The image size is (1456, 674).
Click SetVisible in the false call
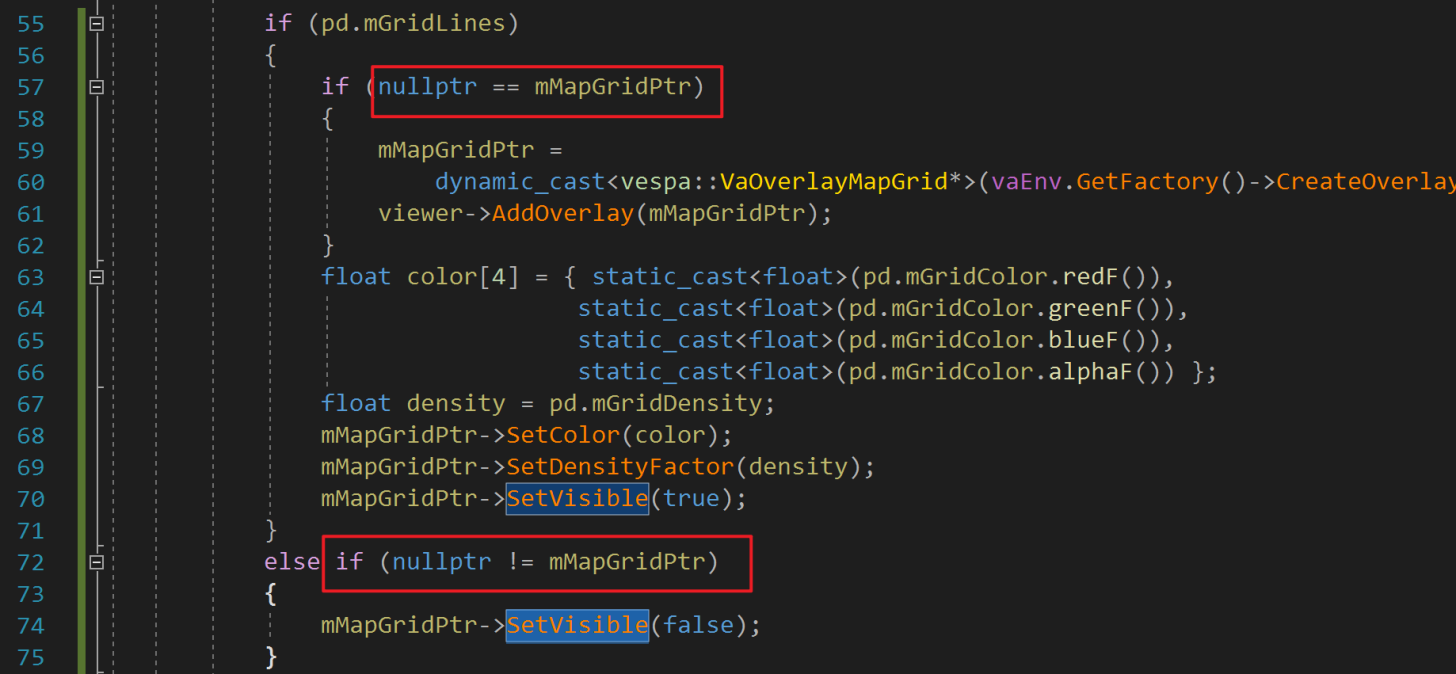click(x=577, y=626)
